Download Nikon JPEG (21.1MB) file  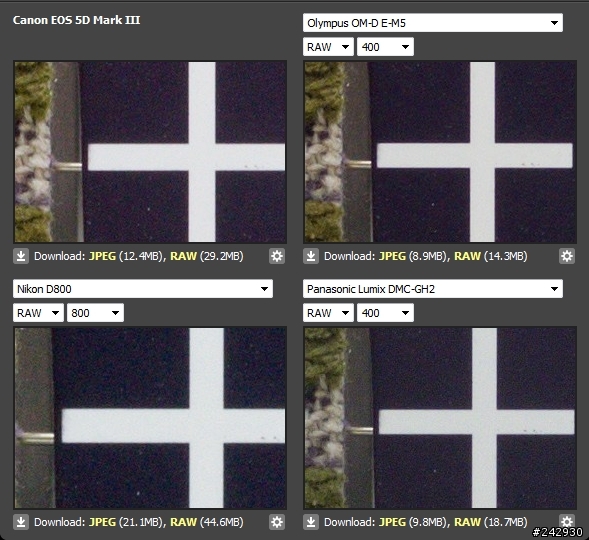[x=102, y=522]
